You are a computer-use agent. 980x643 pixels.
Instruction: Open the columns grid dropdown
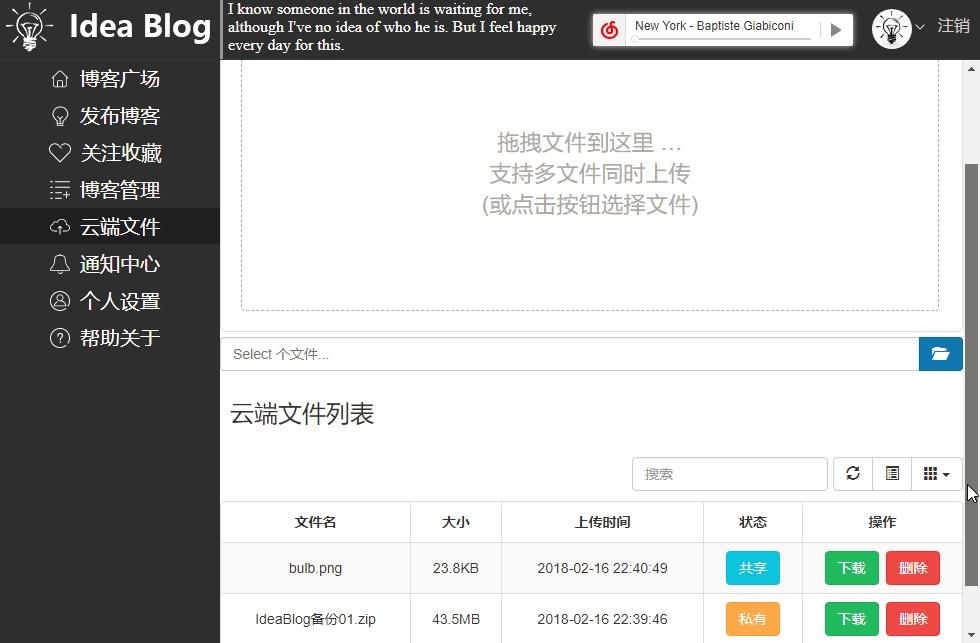937,474
